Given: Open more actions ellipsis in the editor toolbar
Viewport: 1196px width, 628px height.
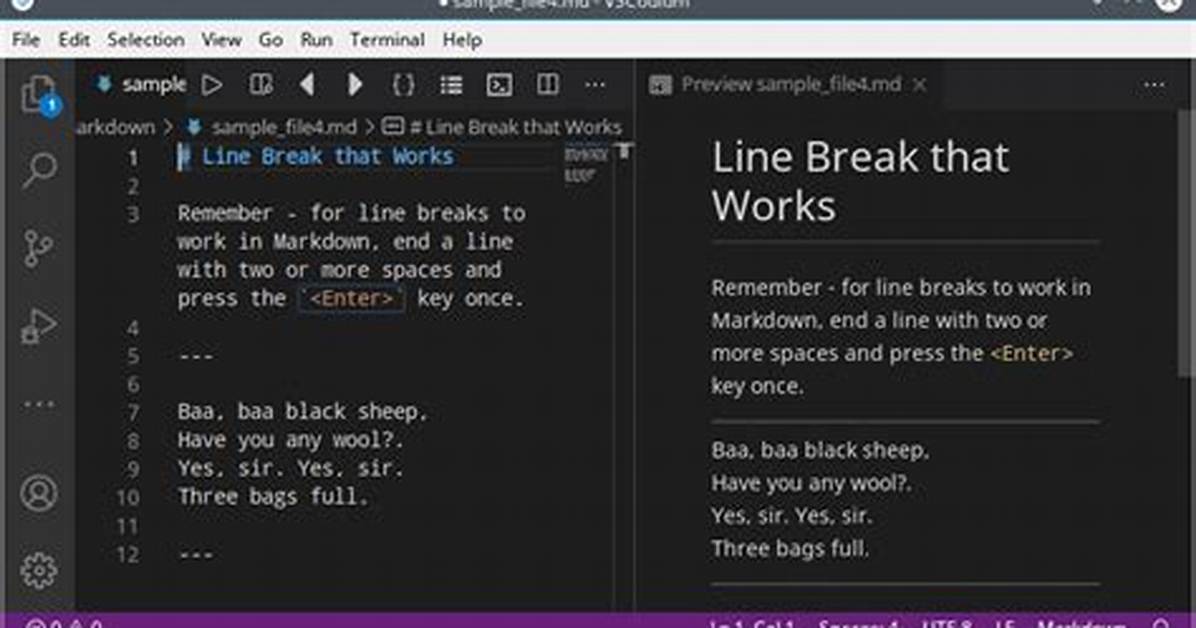Looking at the screenshot, I should [x=595, y=85].
